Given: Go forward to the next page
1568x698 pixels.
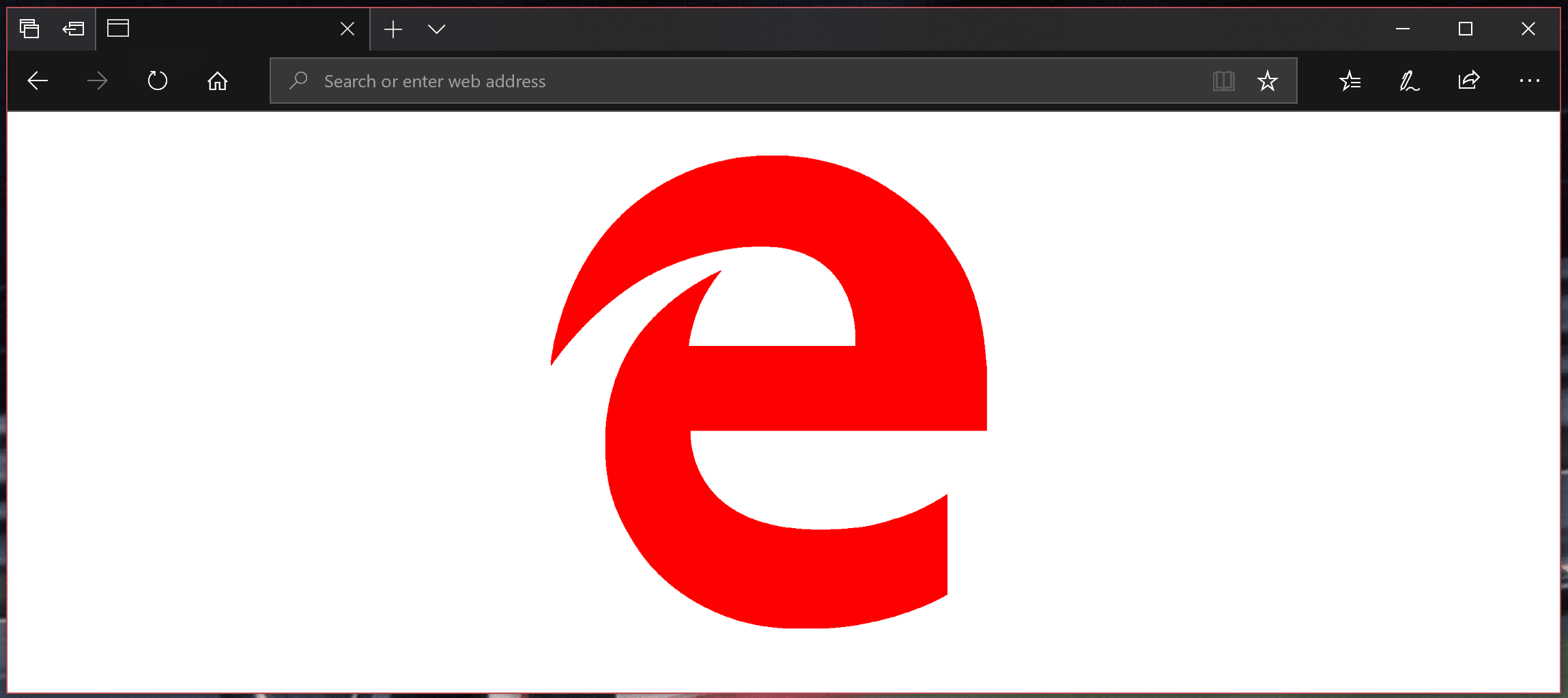Looking at the screenshot, I should [98, 81].
